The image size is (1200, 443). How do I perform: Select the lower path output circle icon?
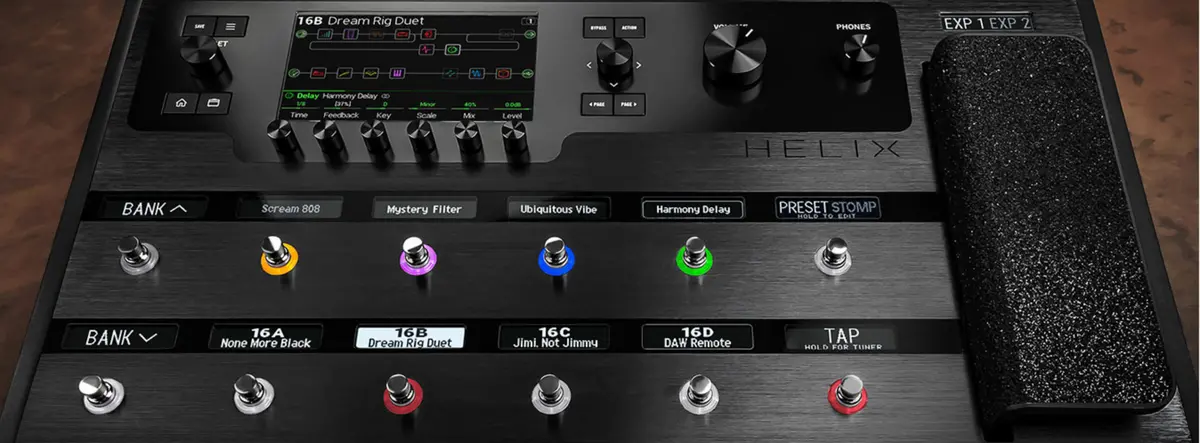[528, 73]
